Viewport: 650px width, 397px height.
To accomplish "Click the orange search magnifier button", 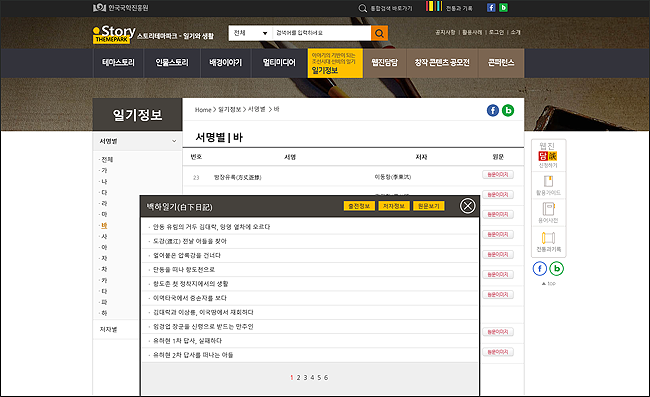I will [379, 33].
